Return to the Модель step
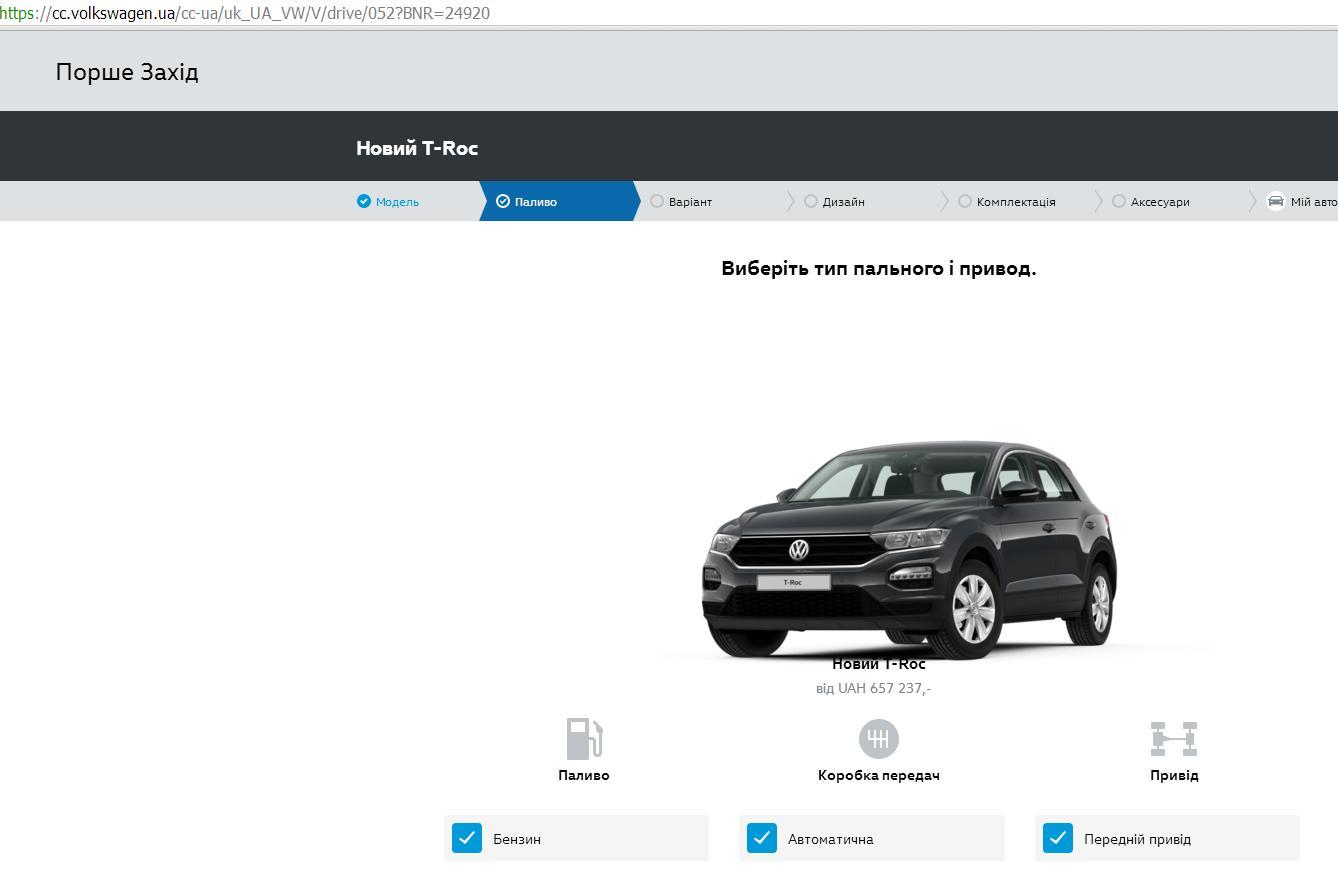1338x871 pixels. tap(397, 202)
